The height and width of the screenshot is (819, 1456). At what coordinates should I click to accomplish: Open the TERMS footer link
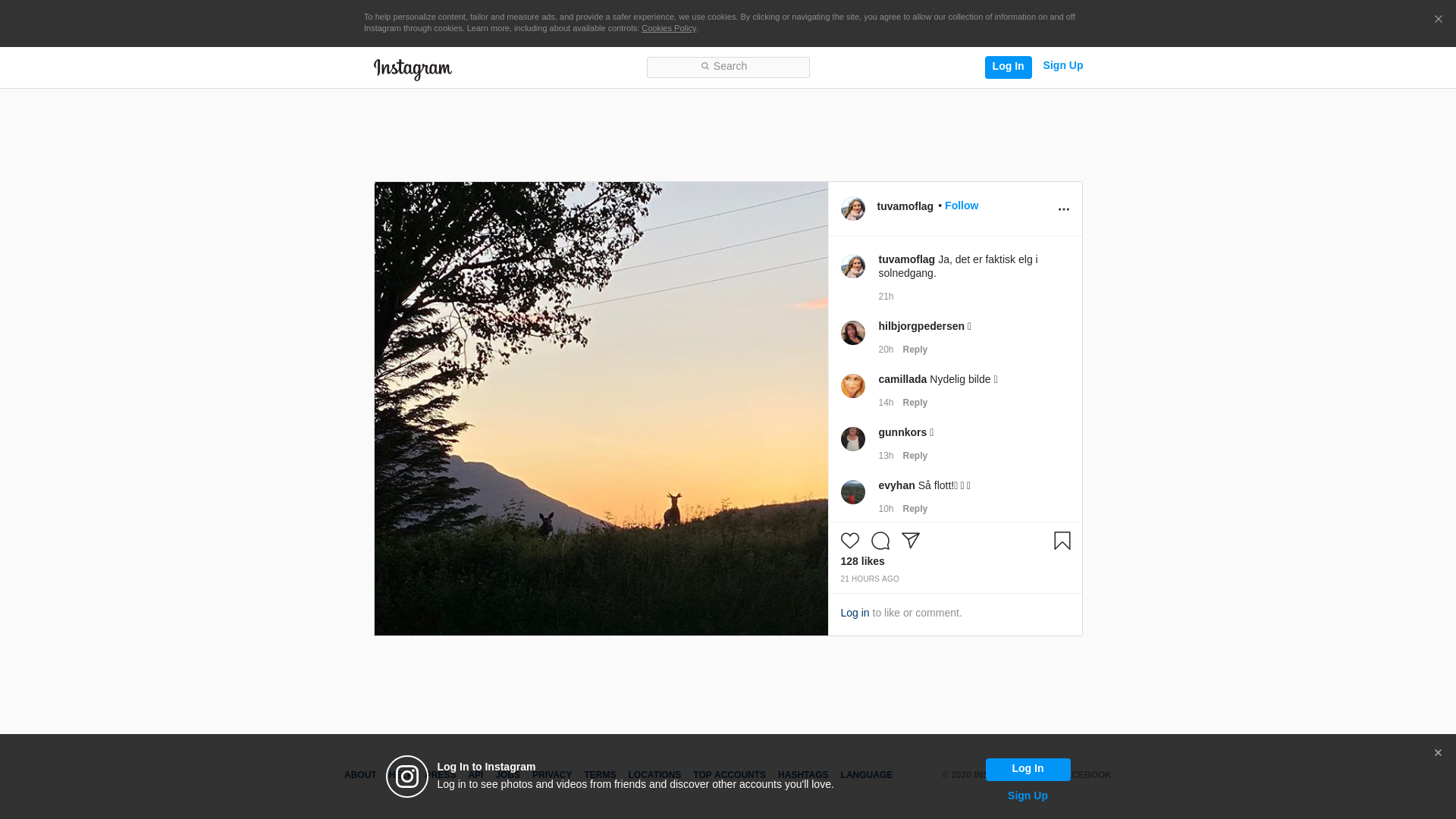[x=600, y=775]
